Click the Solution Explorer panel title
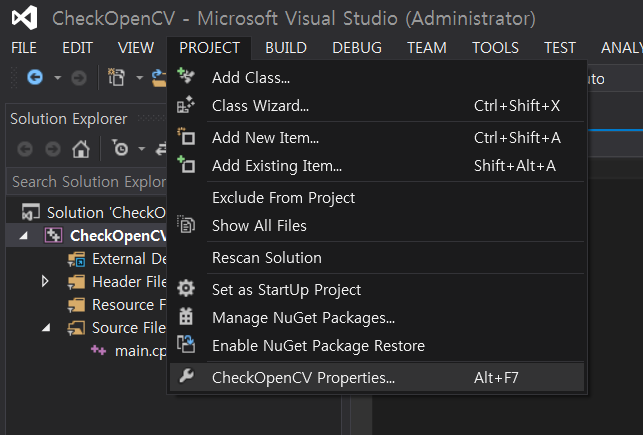 point(68,118)
